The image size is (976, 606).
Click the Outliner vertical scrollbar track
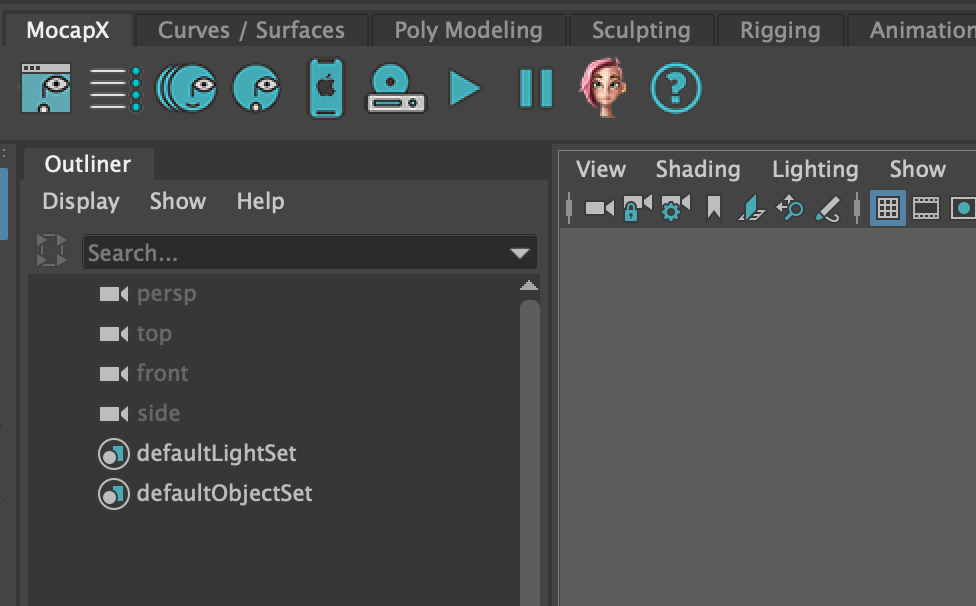529,453
